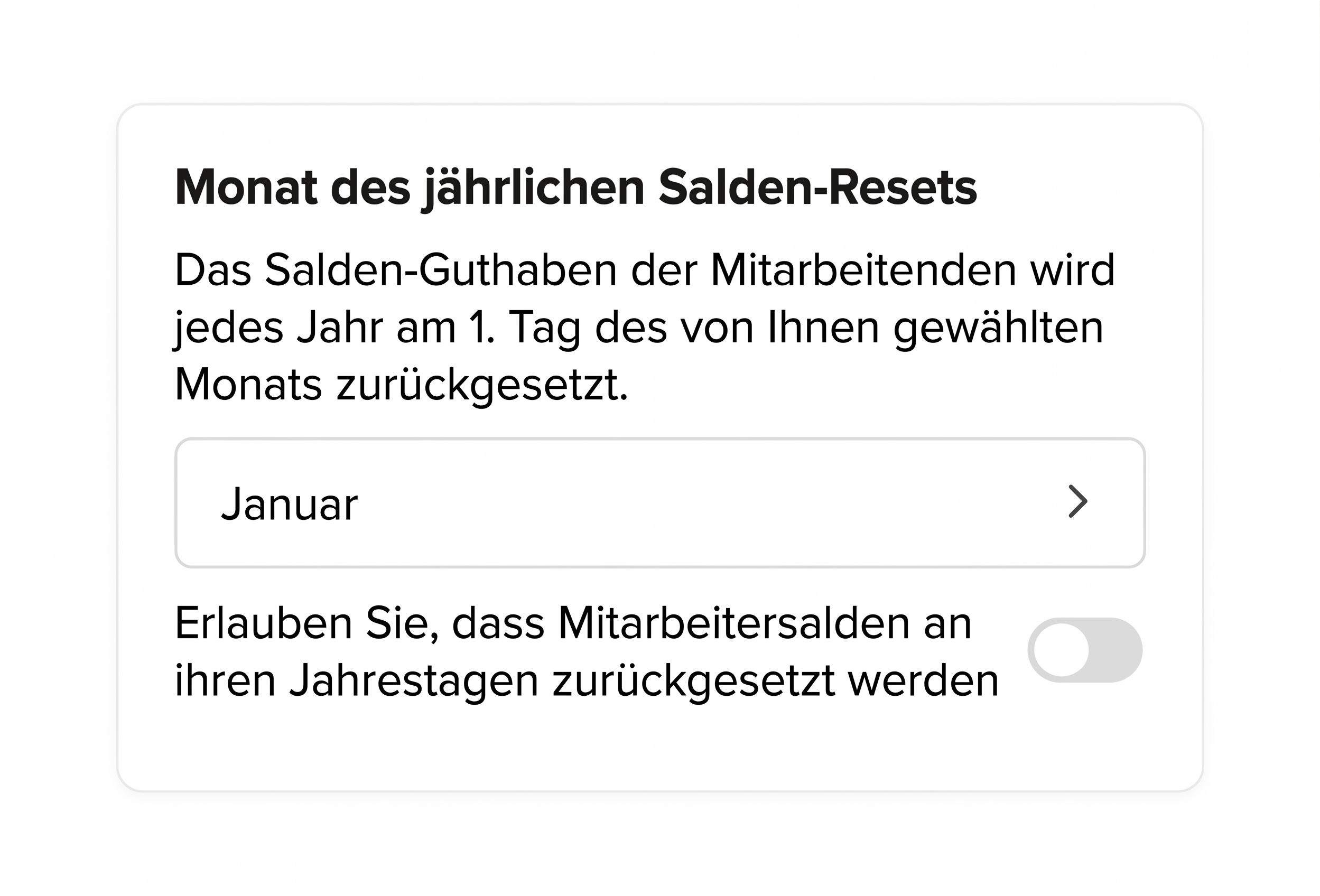Image resolution: width=1320 pixels, height=896 pixels.
Task: Select the month field showing Januar
Action: click(659, 502)
